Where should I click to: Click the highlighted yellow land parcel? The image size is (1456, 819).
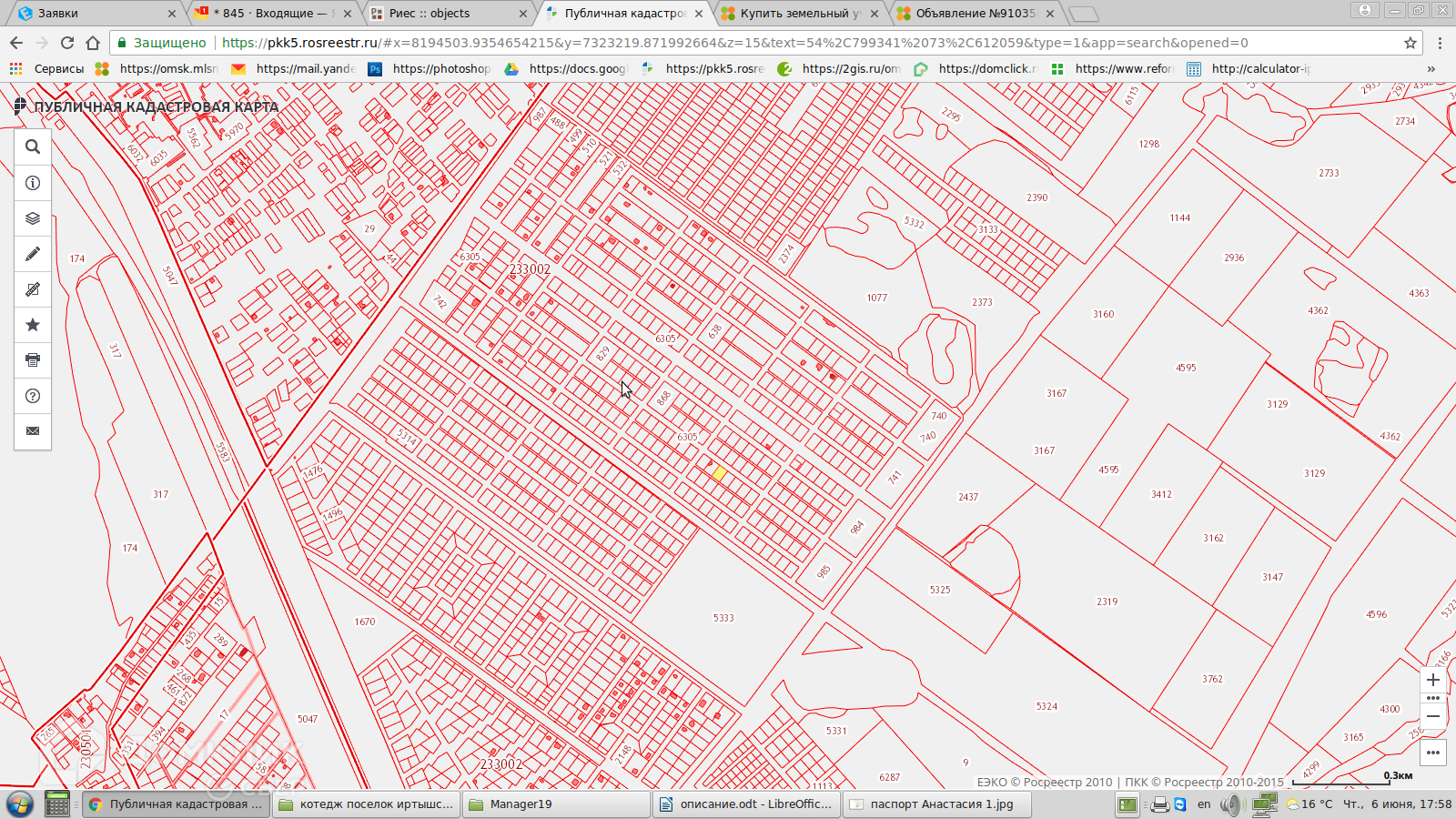point(719,473)
